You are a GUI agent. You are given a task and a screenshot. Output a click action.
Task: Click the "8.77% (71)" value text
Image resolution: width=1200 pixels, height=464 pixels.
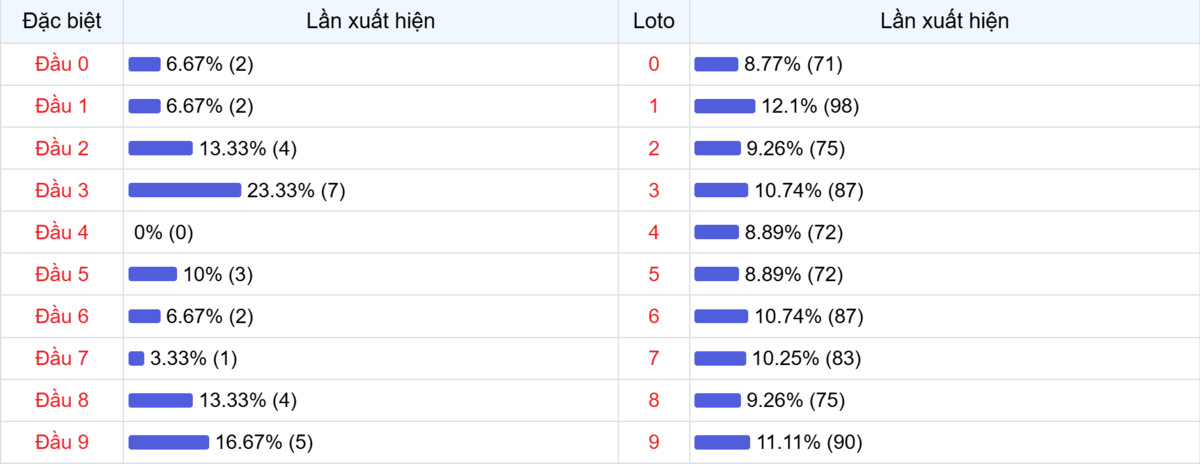pyautogui.click(x=793, y=64)
